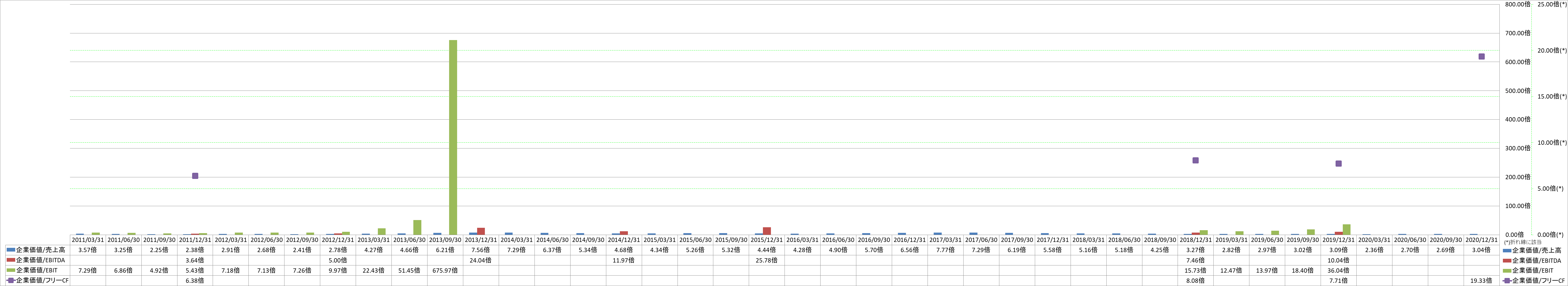This screenshot has width=1568, height=286.
Task: Click the 2011/03/31 date column header
Action: pyautogui.click(x=88, y=240)
